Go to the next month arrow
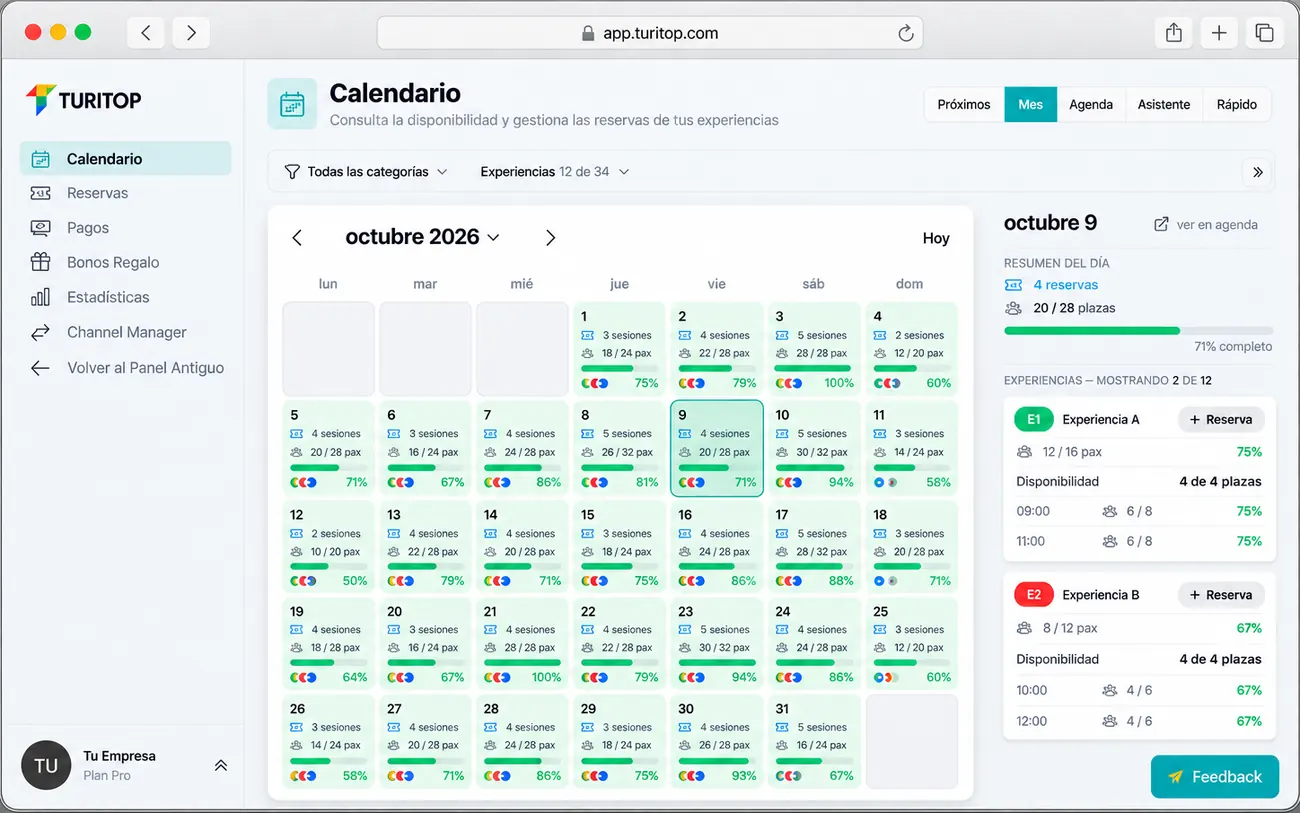This screenshot has height=813, width=1300. [550, 238]
